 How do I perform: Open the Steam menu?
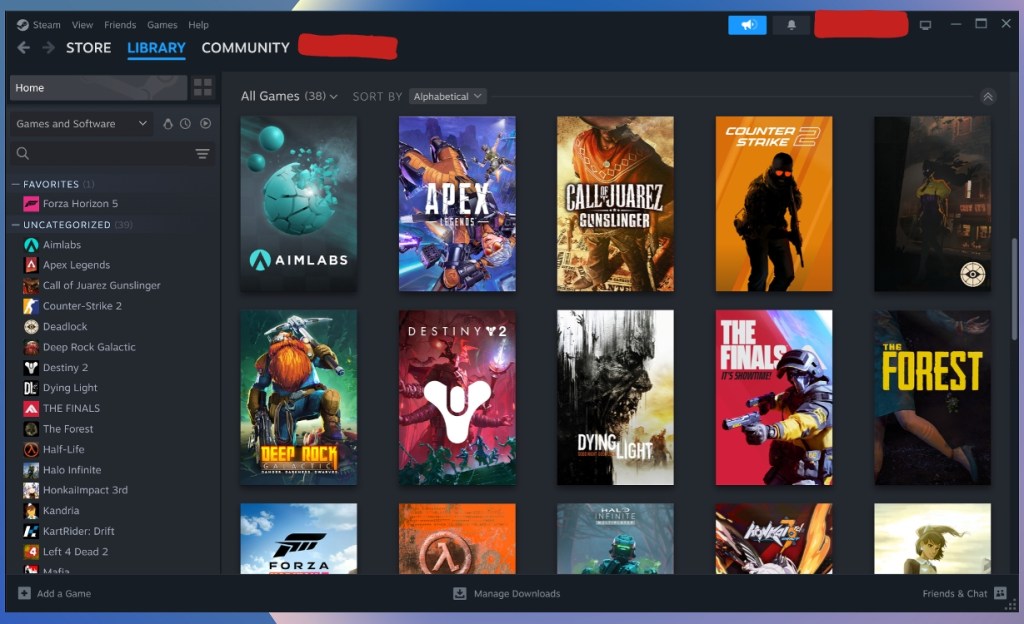point(46,25)
